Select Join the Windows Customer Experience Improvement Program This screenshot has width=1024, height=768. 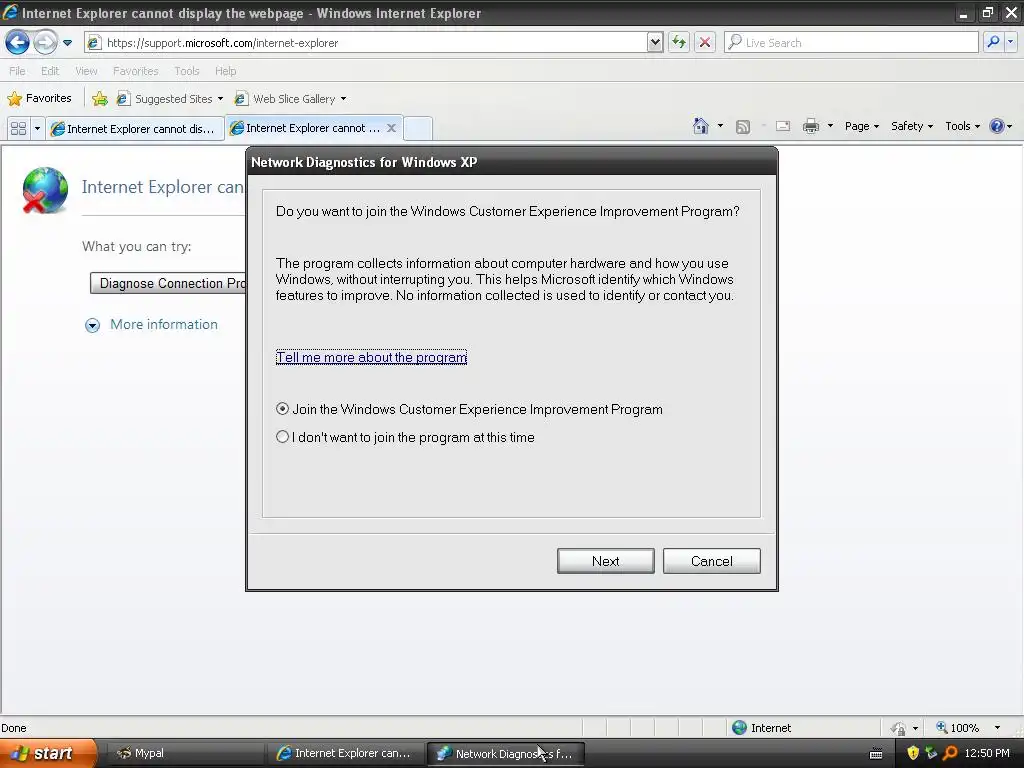tap(469, 409)
